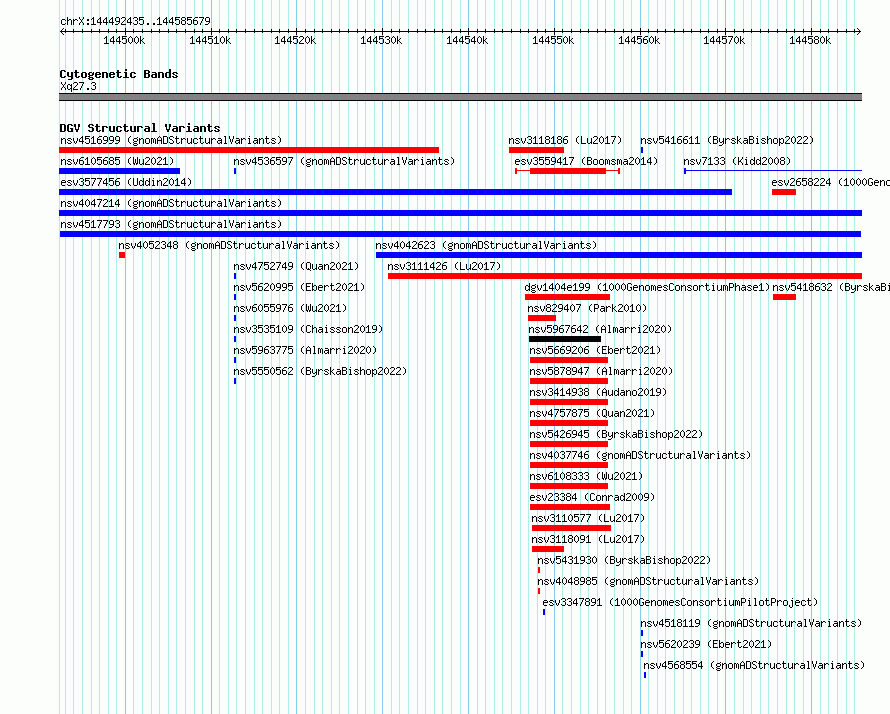Click the chrX:144492435..144585679 region text
Screen dimensions: 890x714
[135, 21]
